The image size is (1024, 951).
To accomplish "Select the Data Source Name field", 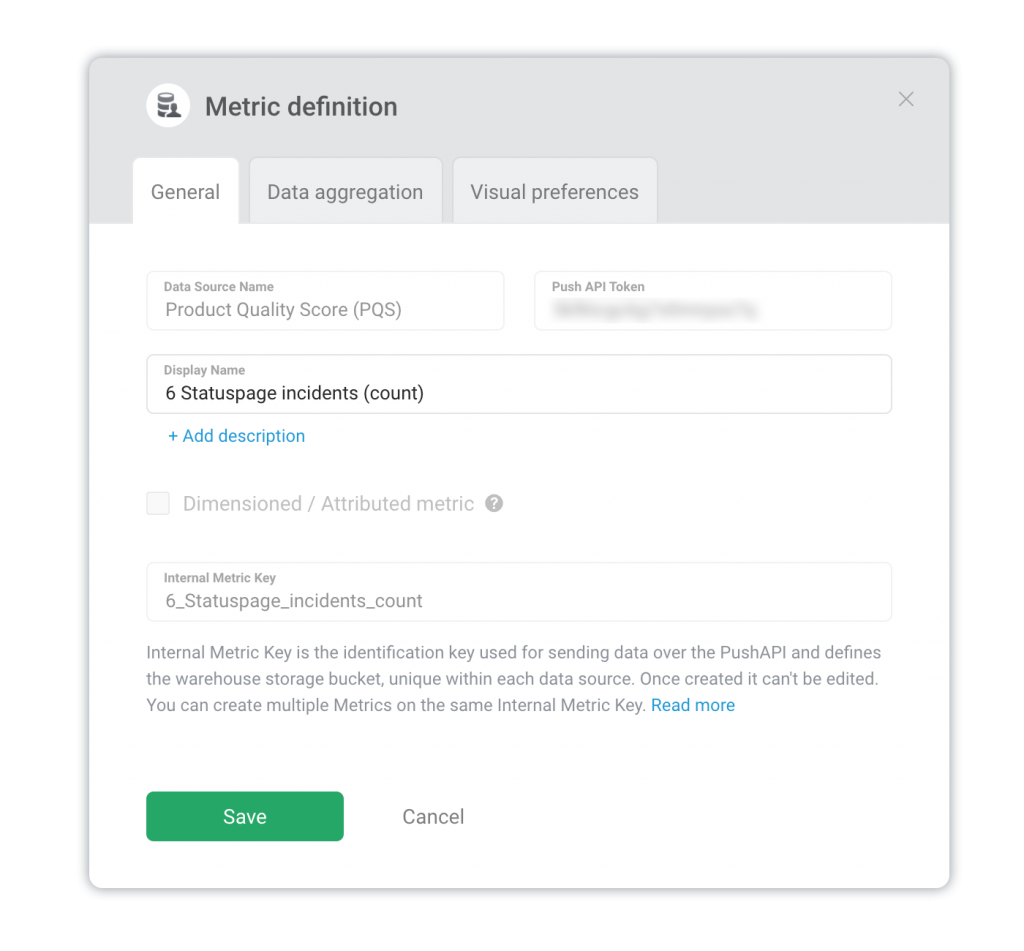I will [x=325, y=301].
